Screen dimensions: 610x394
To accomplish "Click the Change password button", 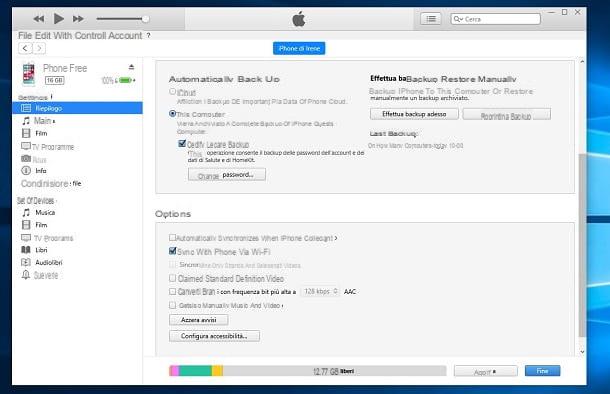I will click(227, 175).
